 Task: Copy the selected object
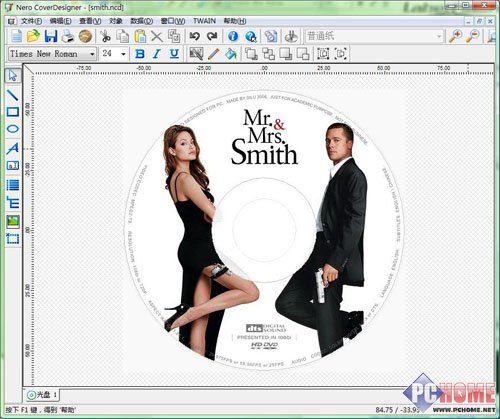click(x=123, y=36)
